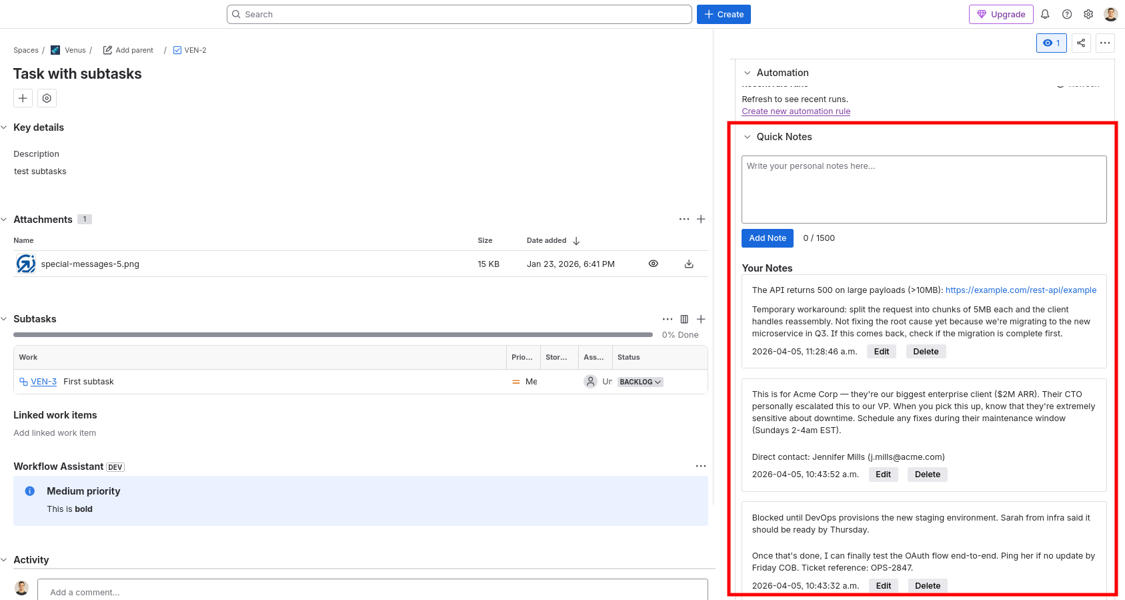Click the Task with subtasks title
The height and width of the screenshot is (600, 1125).
point(77,74)
